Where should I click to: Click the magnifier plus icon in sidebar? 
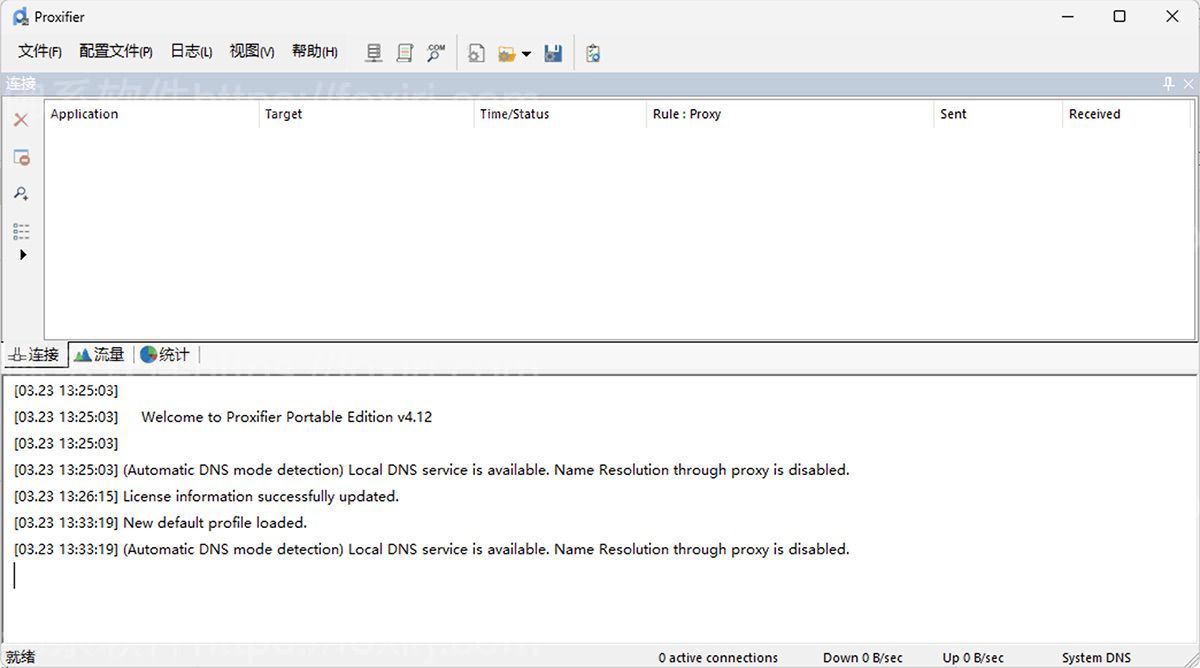pyautogui.click(x=21, y=194)
